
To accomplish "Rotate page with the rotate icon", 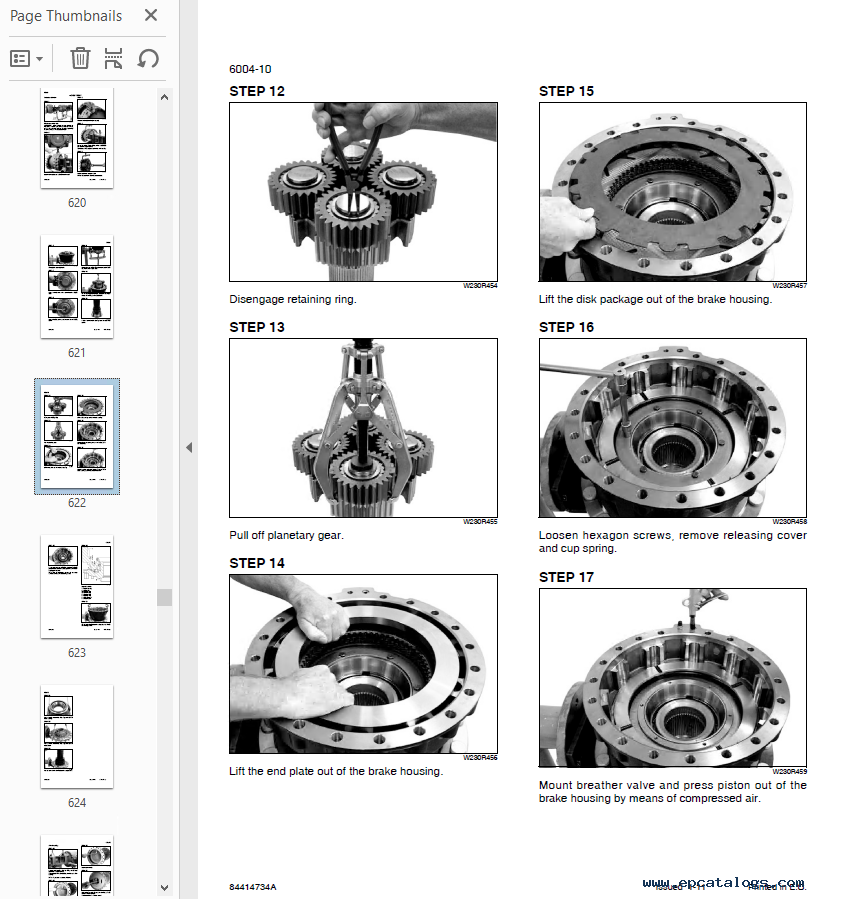I will [x=148, y=58].
